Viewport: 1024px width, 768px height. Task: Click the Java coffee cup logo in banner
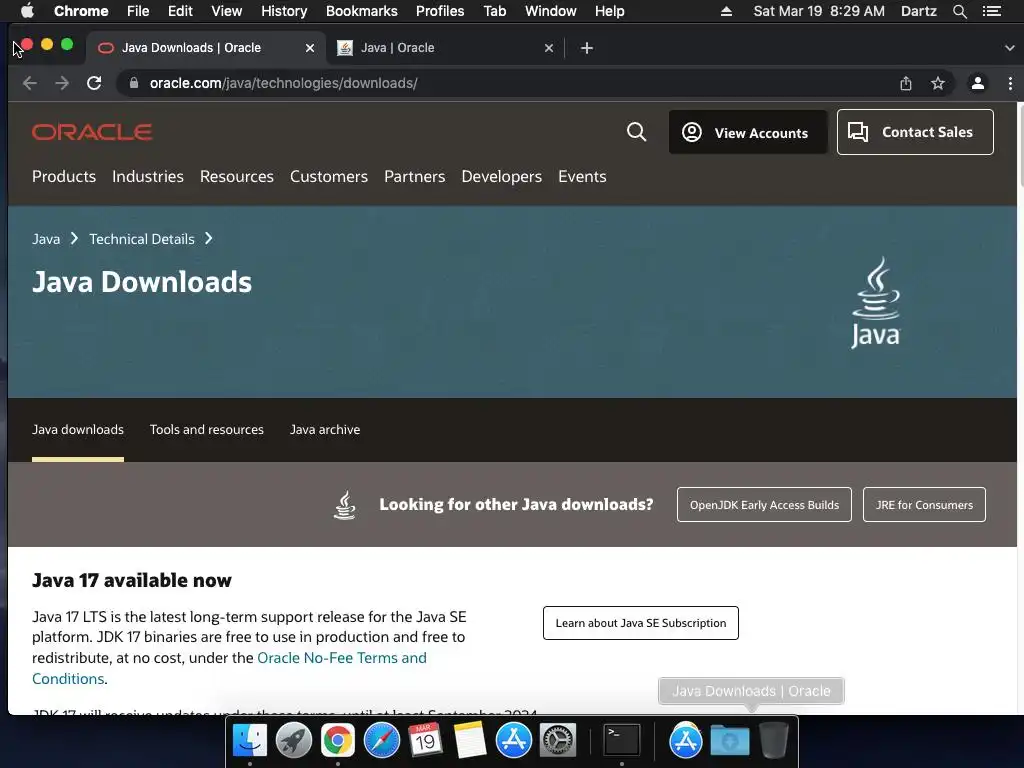point(876,302)
